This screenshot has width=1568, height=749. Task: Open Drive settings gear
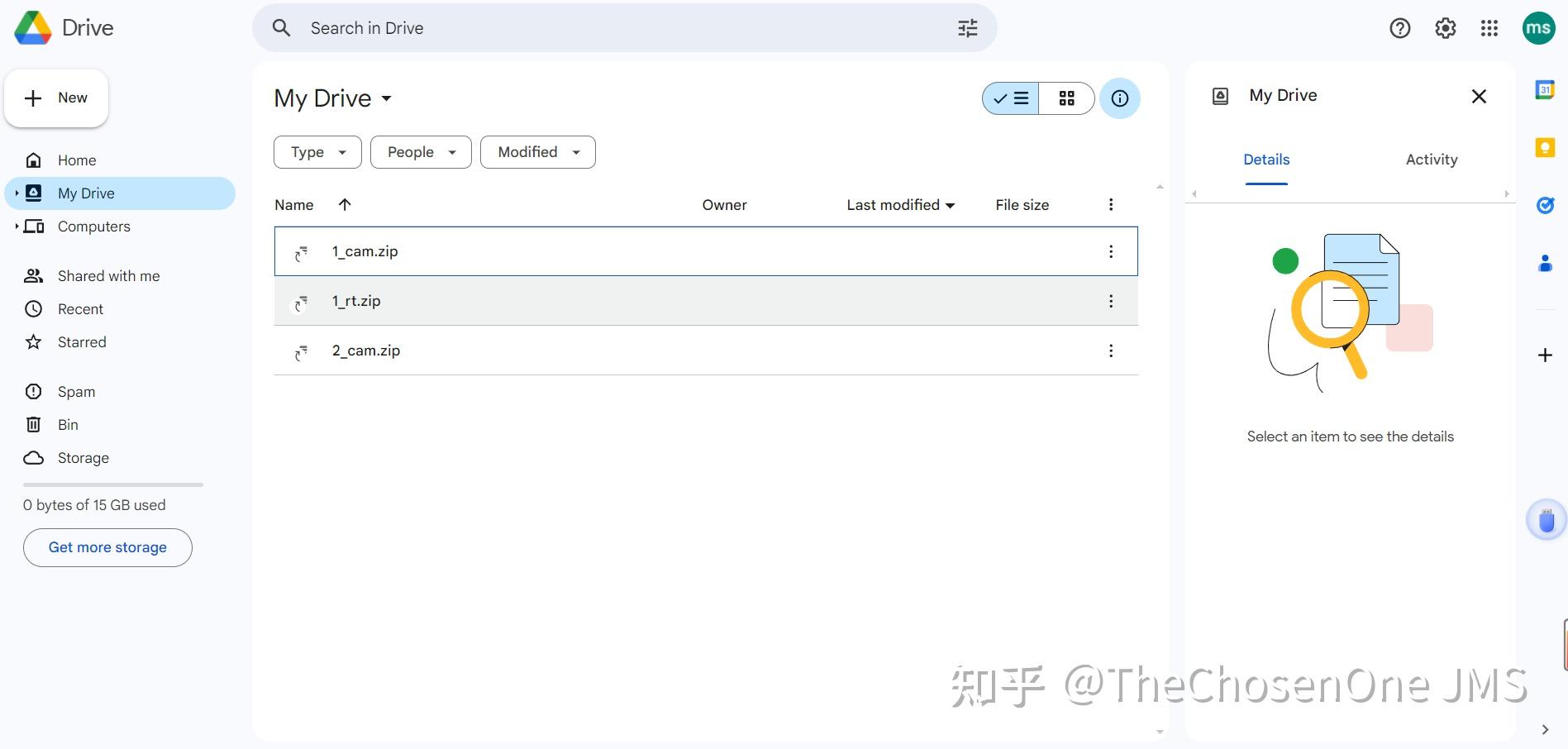click(1445, 27)
